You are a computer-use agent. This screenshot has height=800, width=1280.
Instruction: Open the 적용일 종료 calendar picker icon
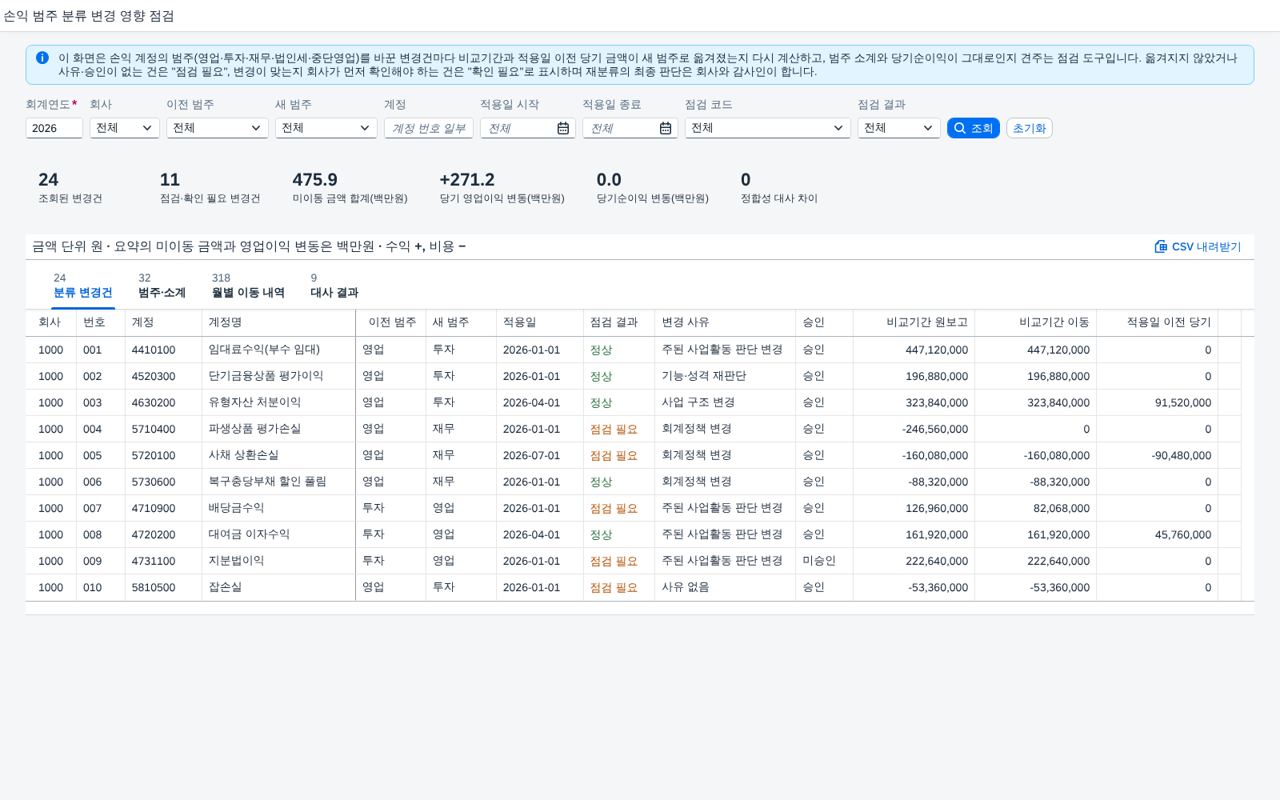pyautogui.click(x=666, y=128)
